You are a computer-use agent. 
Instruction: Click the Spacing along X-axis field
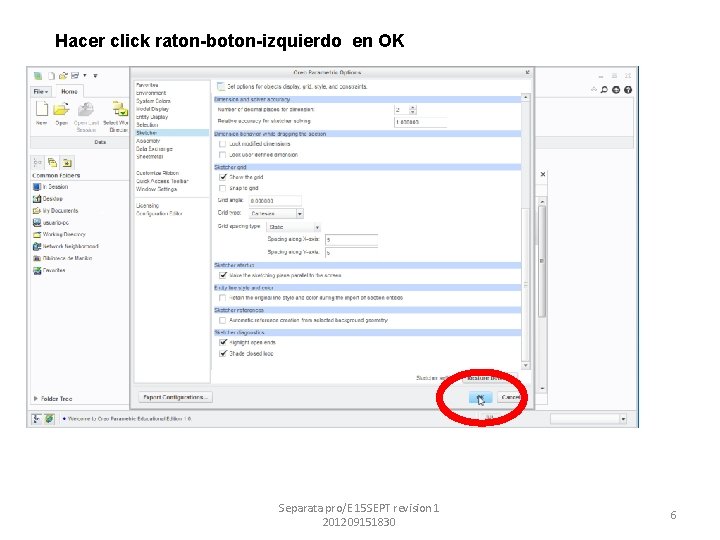tap(351, 240)
